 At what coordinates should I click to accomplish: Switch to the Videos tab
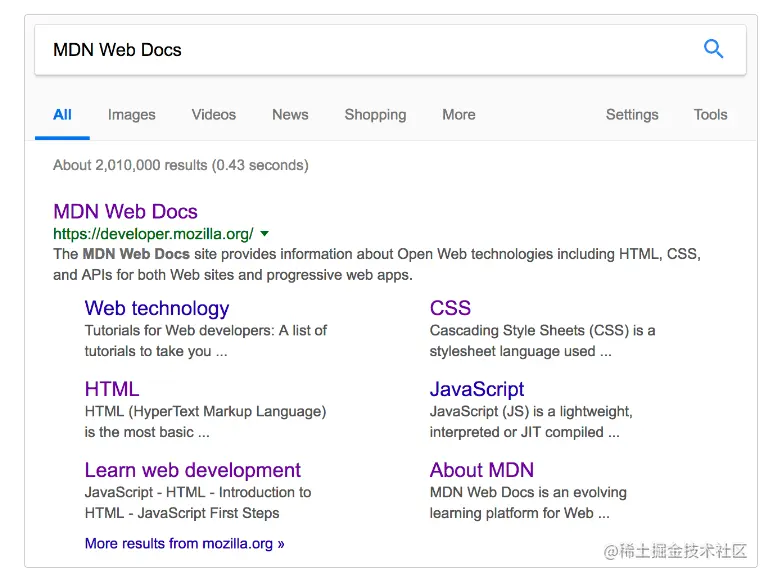[x=213, y=115]
